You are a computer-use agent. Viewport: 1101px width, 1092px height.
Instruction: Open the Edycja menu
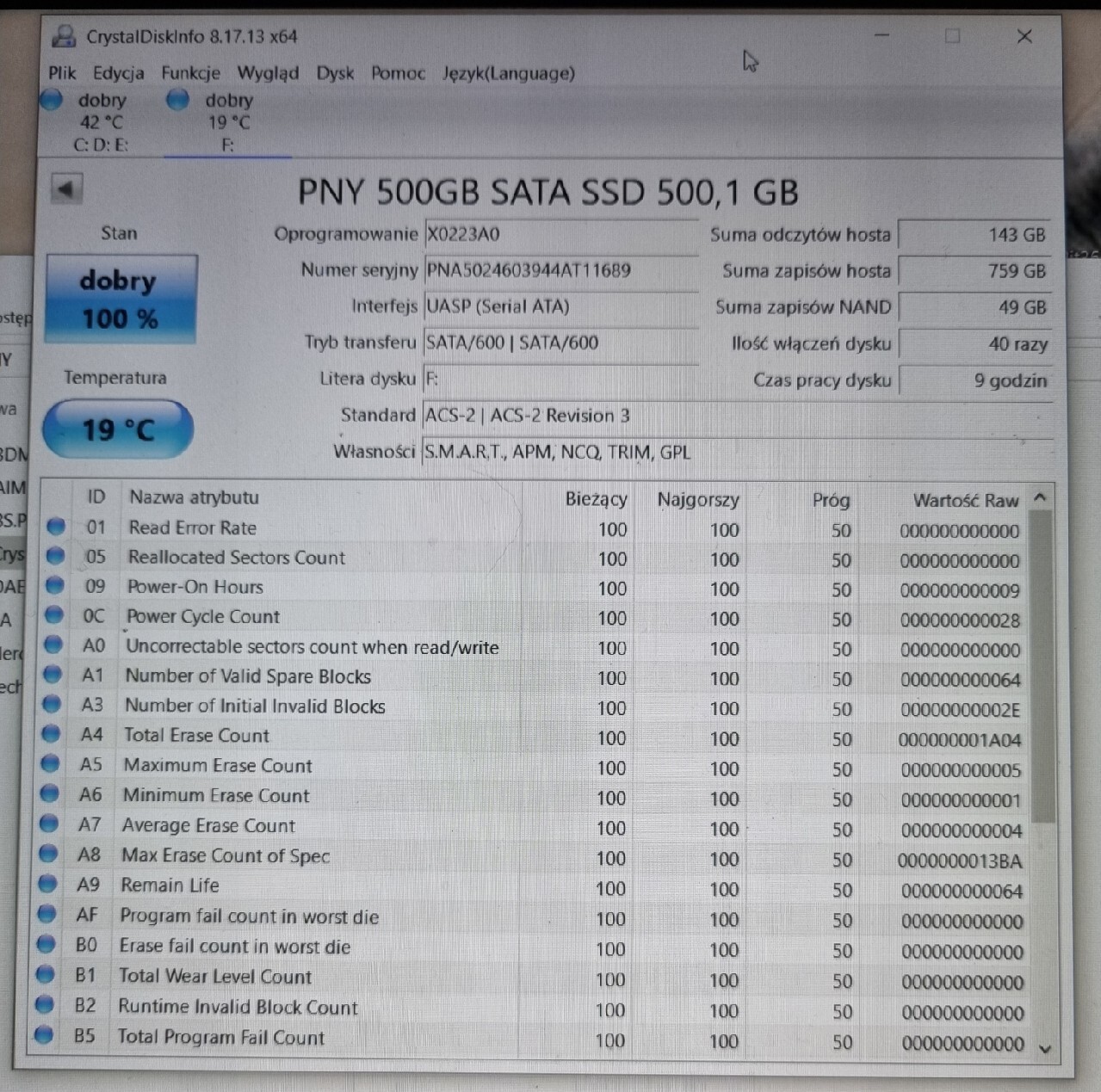[x=119, y=73]
